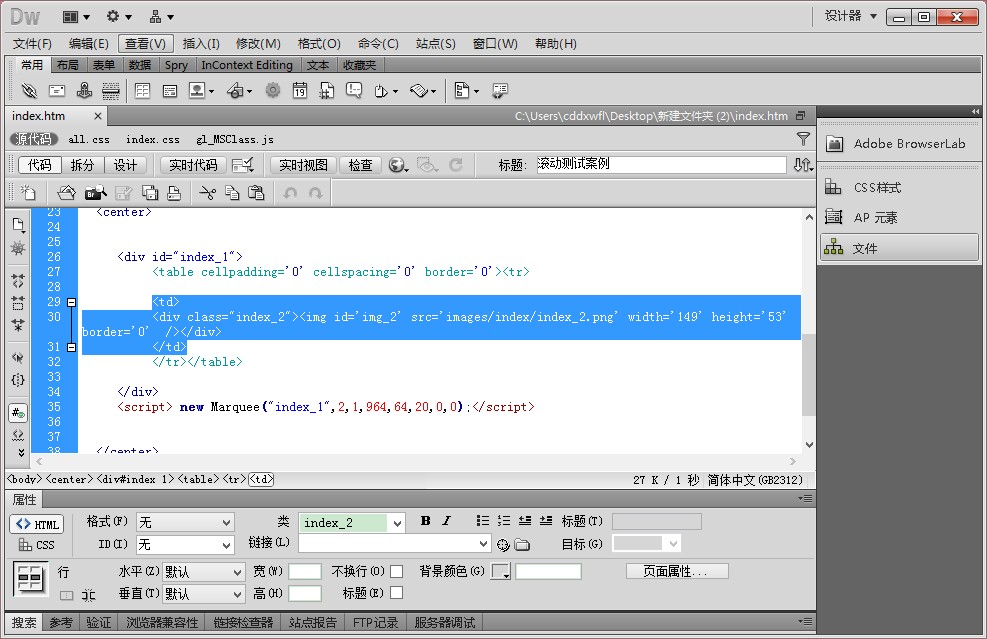Click the Save All icon
Viewport: 987px width, 639px height.
[150, 193]
